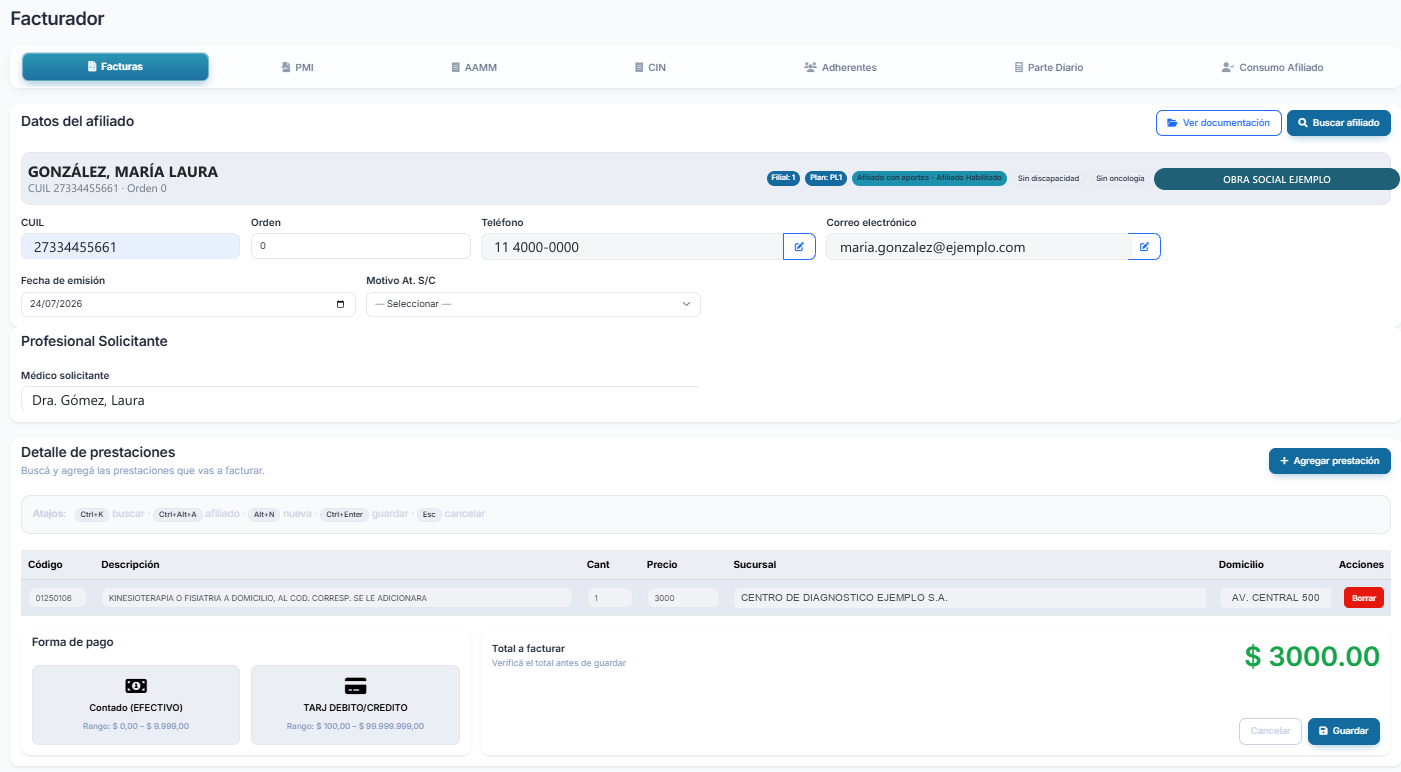The height and width of the screenshot is (772, 1401).
Task: Expand the Motivo At. S/C dropdown
Action: [533, 304]
